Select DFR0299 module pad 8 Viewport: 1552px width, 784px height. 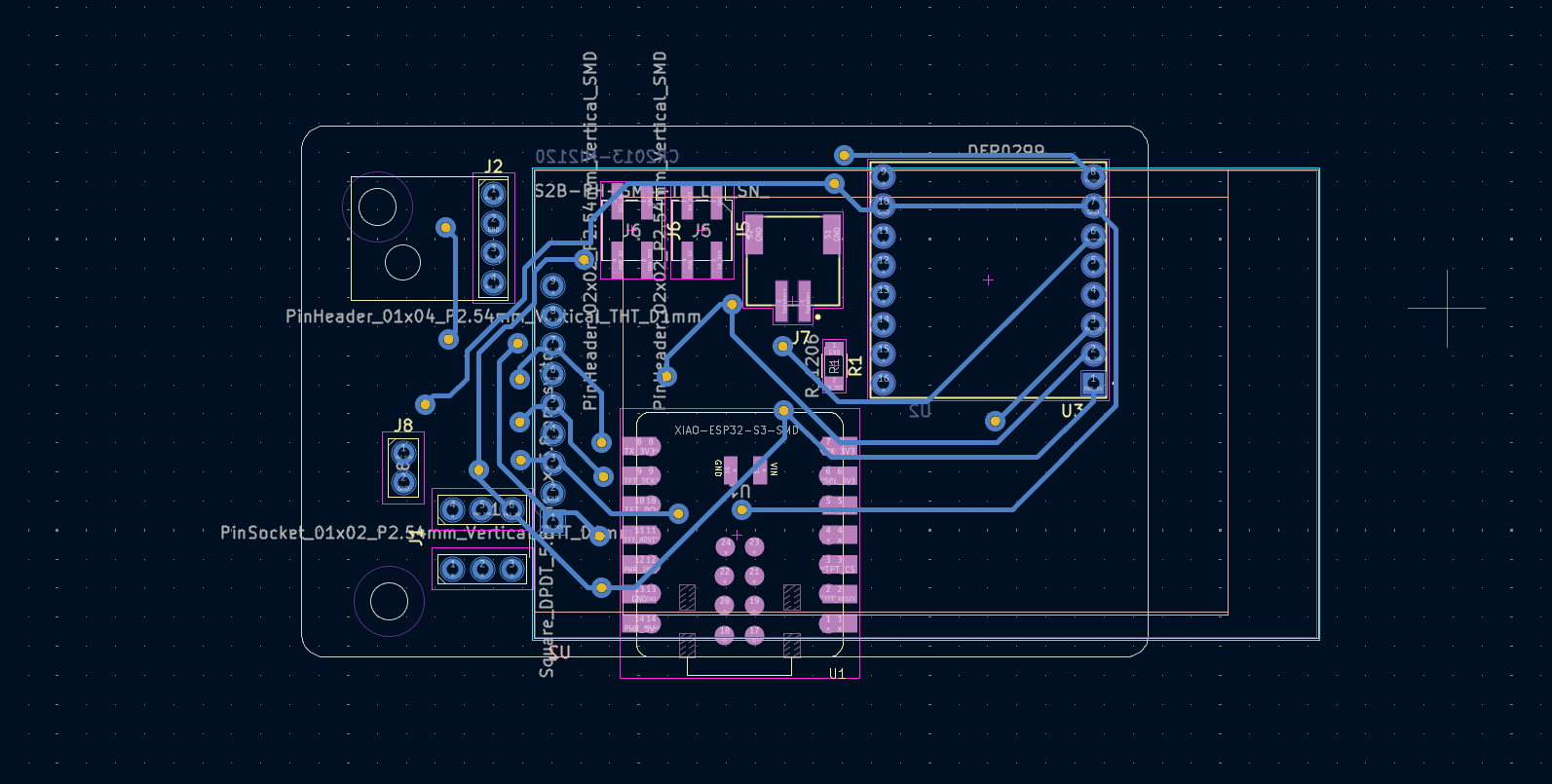pos(1093,175)
